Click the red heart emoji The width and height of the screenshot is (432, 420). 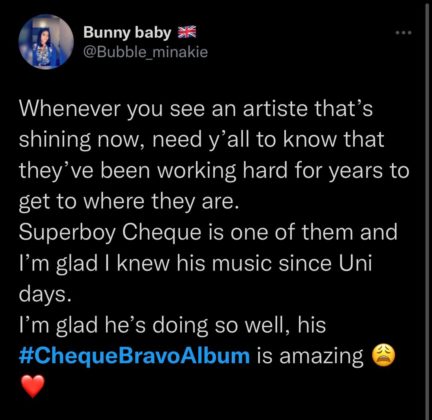pyautogui.click(x=33, y=386)
